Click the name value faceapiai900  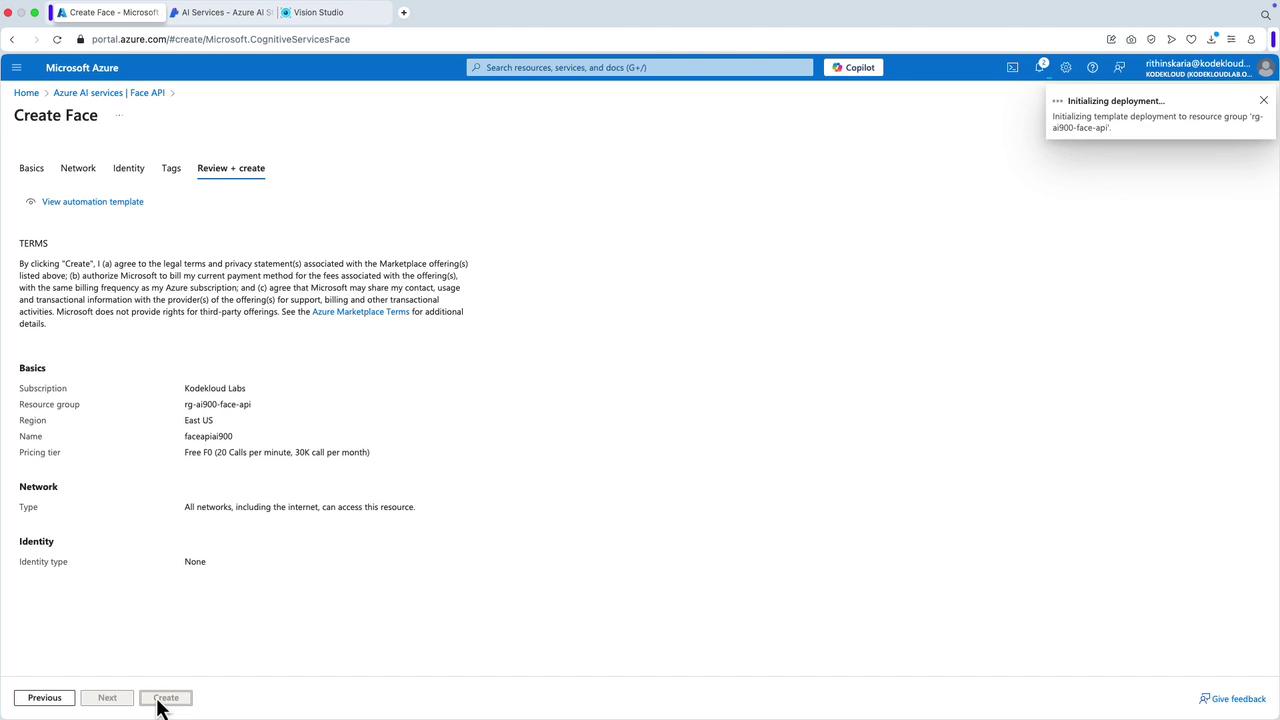coord(209,437)
